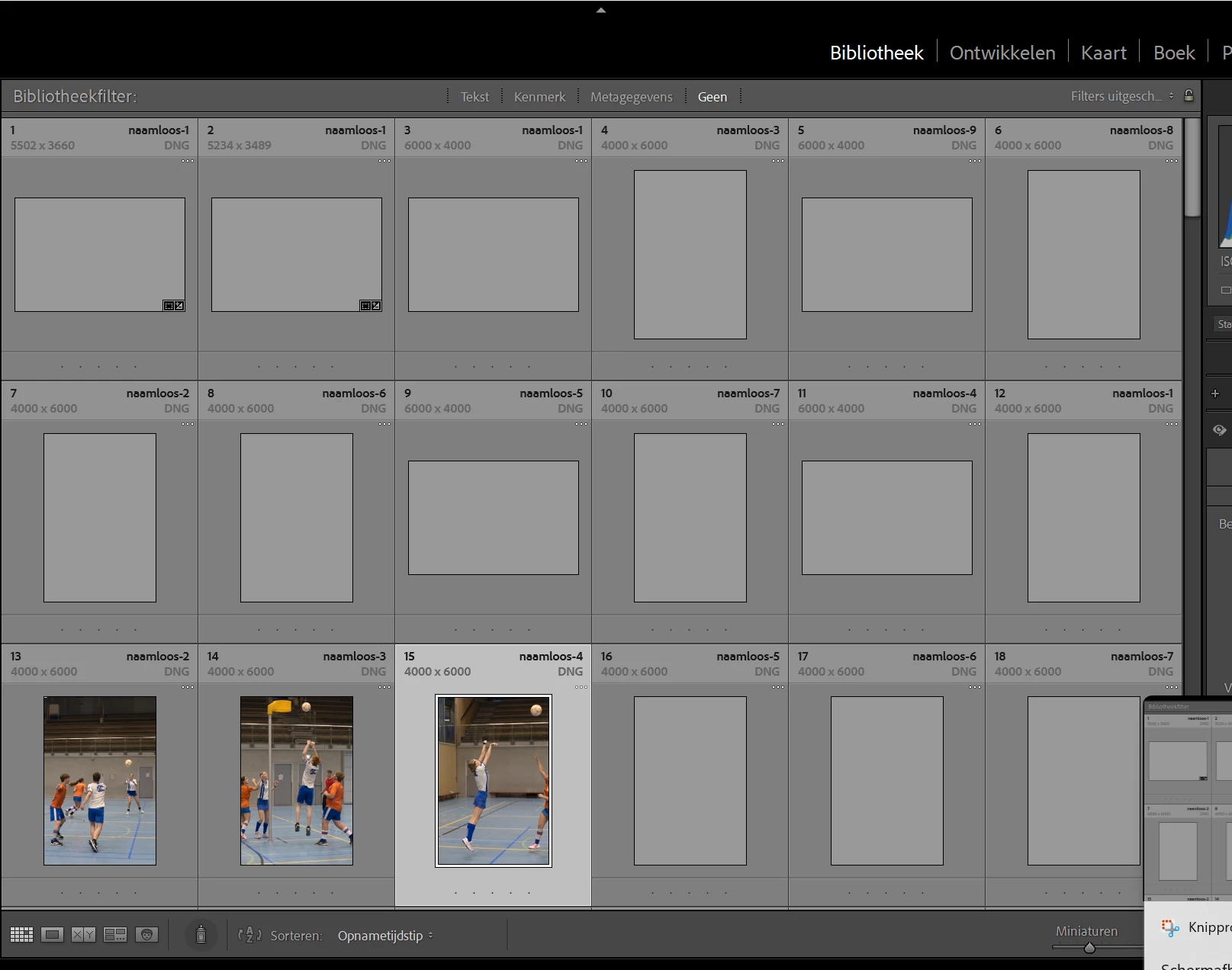
Task: Select photo 16 thumbnail naamloos-5
Action: point(690,781)
